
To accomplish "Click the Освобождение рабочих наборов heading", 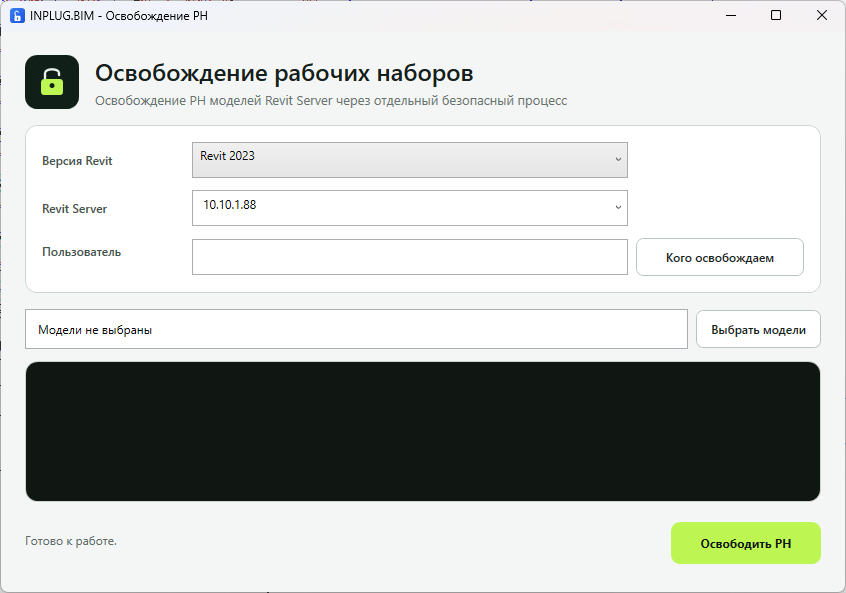I will 284,73.
